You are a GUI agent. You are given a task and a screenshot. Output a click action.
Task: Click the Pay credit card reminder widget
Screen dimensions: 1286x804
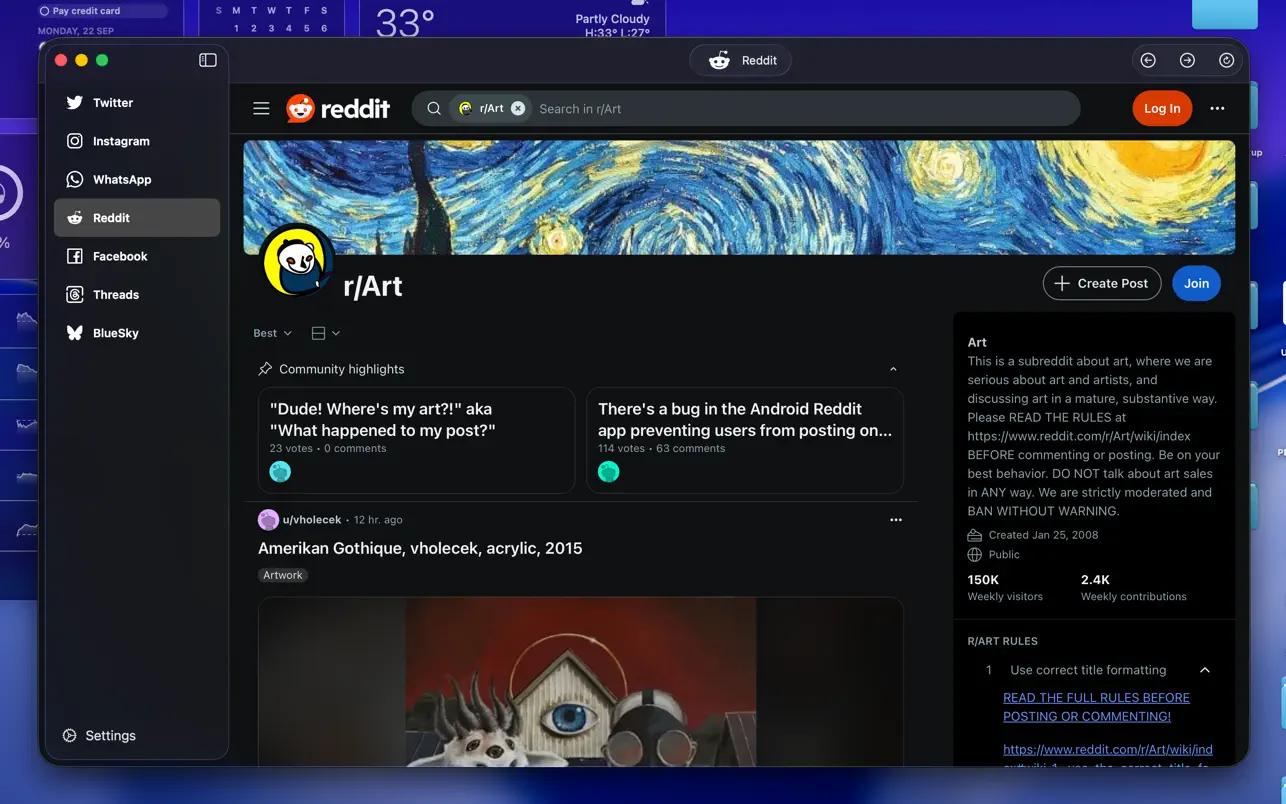click(x=102, y=11)
